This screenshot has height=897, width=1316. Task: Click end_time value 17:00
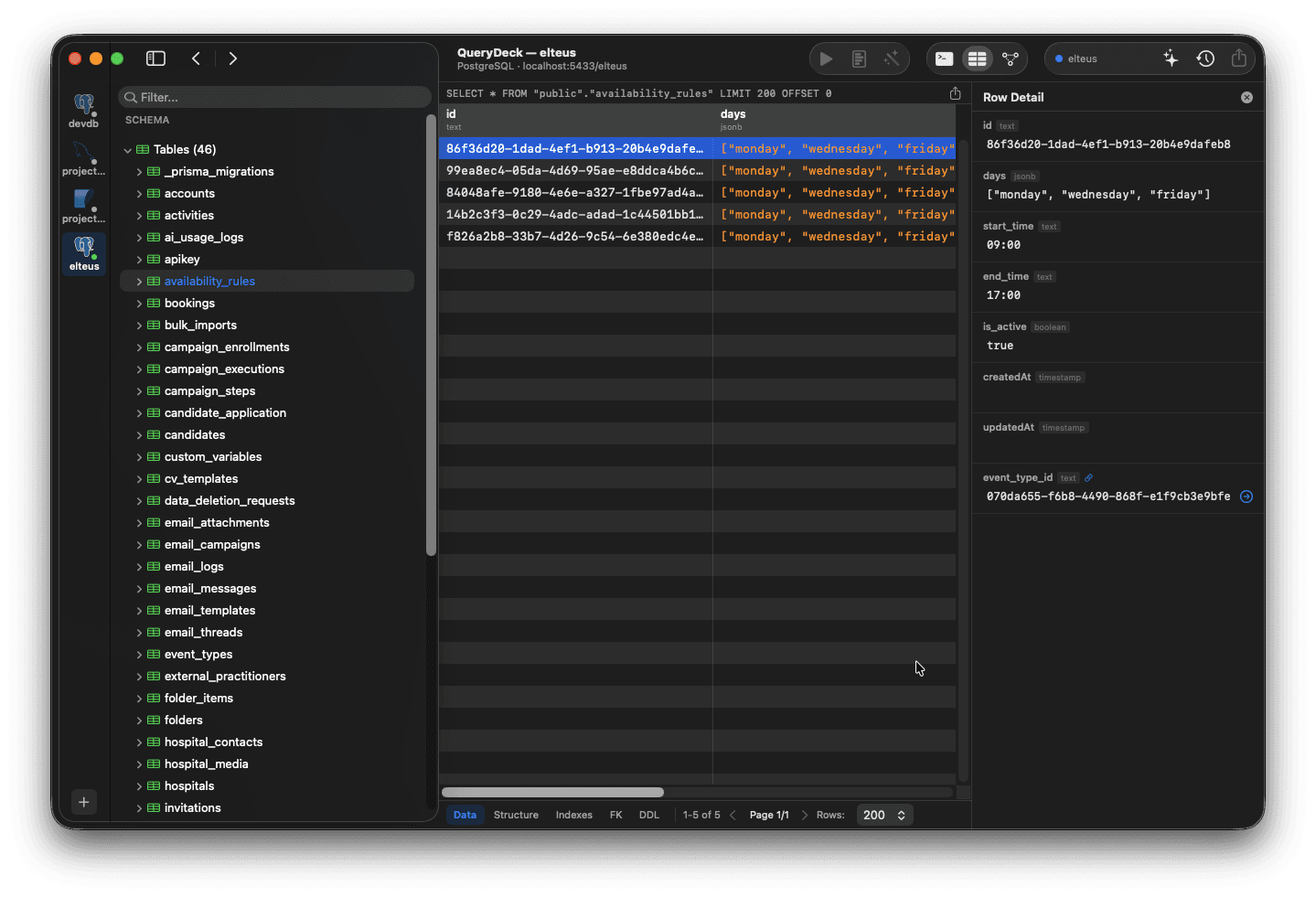(x=1003, y=295)
